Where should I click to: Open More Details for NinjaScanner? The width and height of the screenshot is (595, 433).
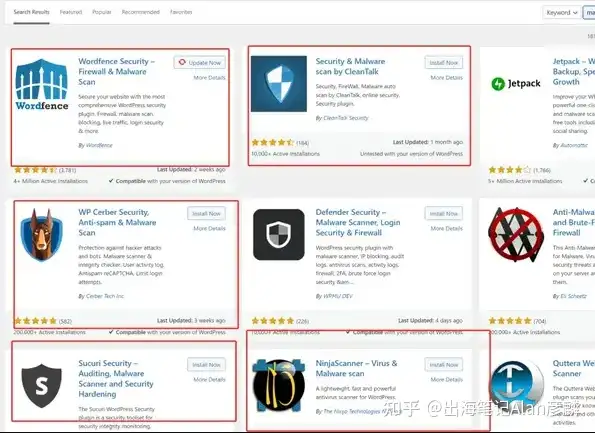point(447,379)
